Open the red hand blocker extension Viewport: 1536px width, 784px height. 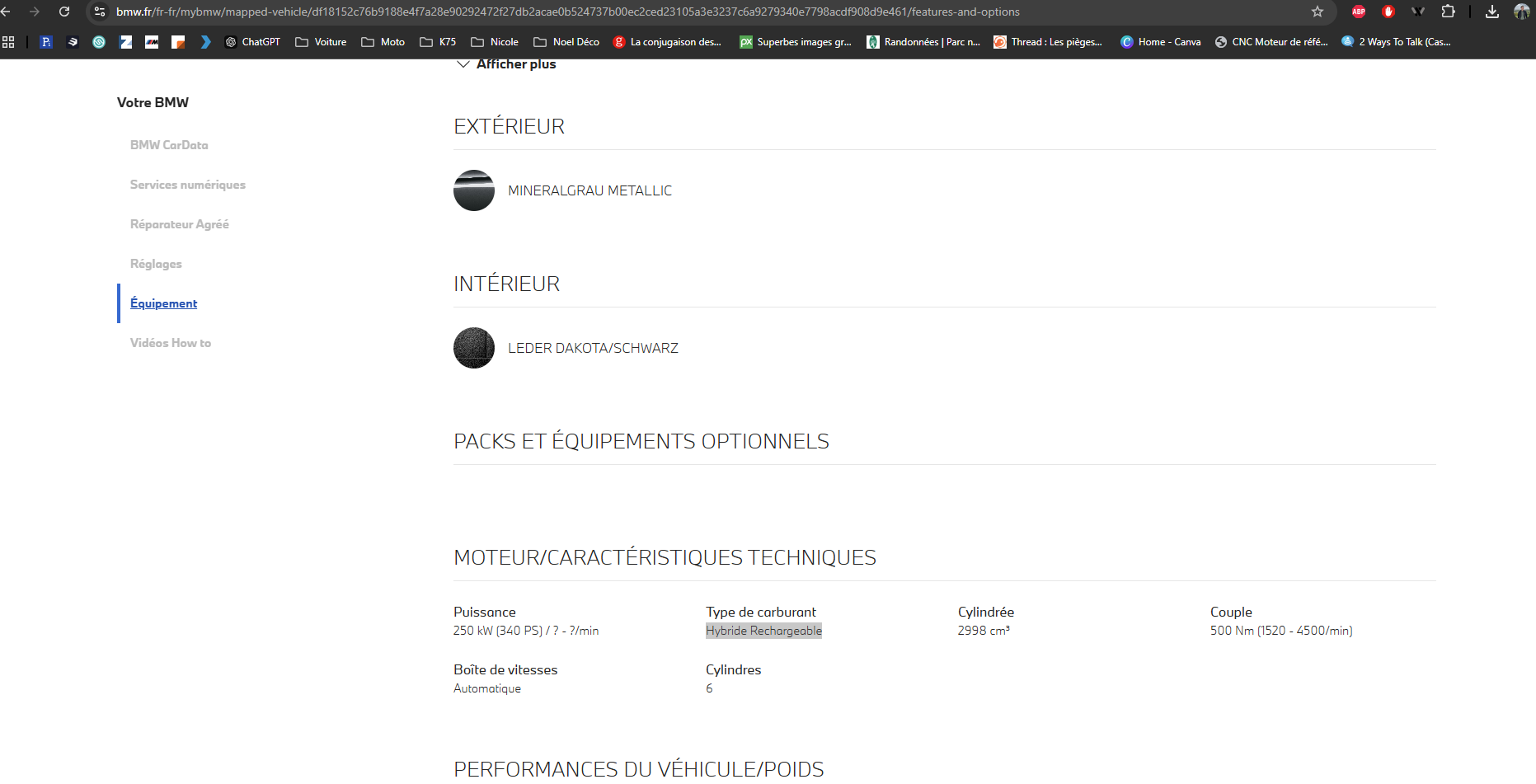[x=1388, y=12]
